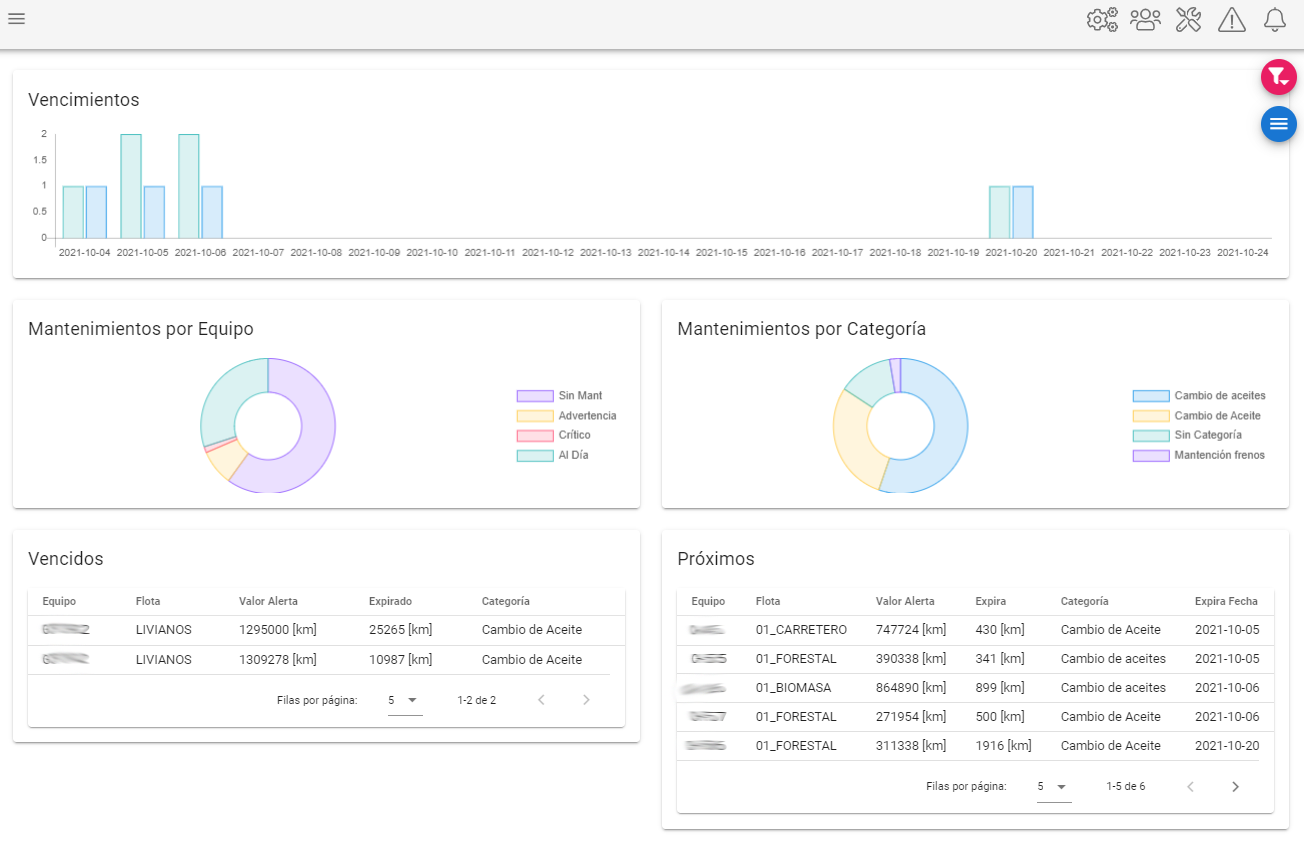Select the 01_BIOMASA row in Próximos
This screenshot has width=1304, height=841.
click(x=975, y=688)
